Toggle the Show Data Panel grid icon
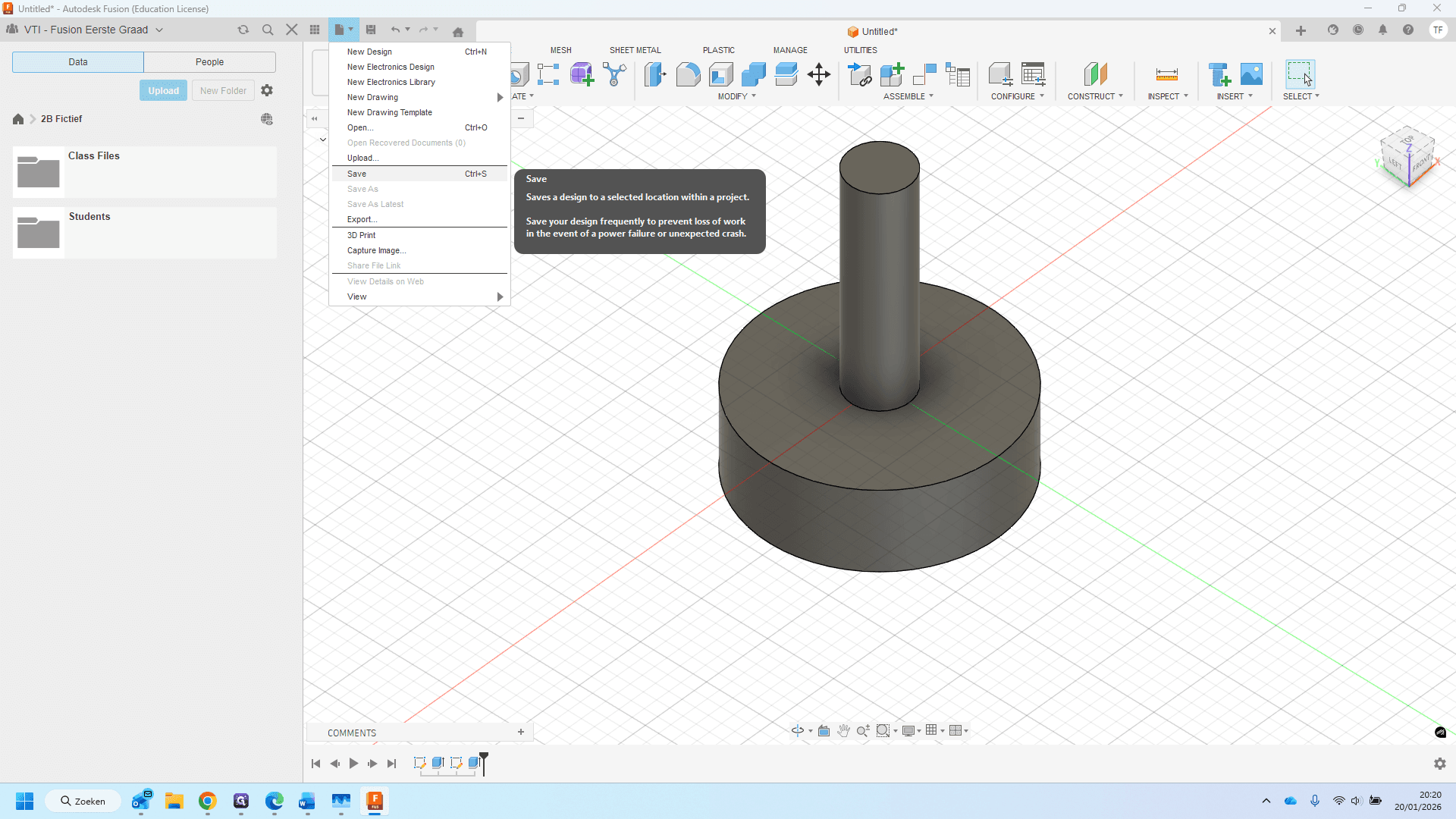The height and width of the screenshot is (819, 1456). pyautogui.click(x=315, y=30)
